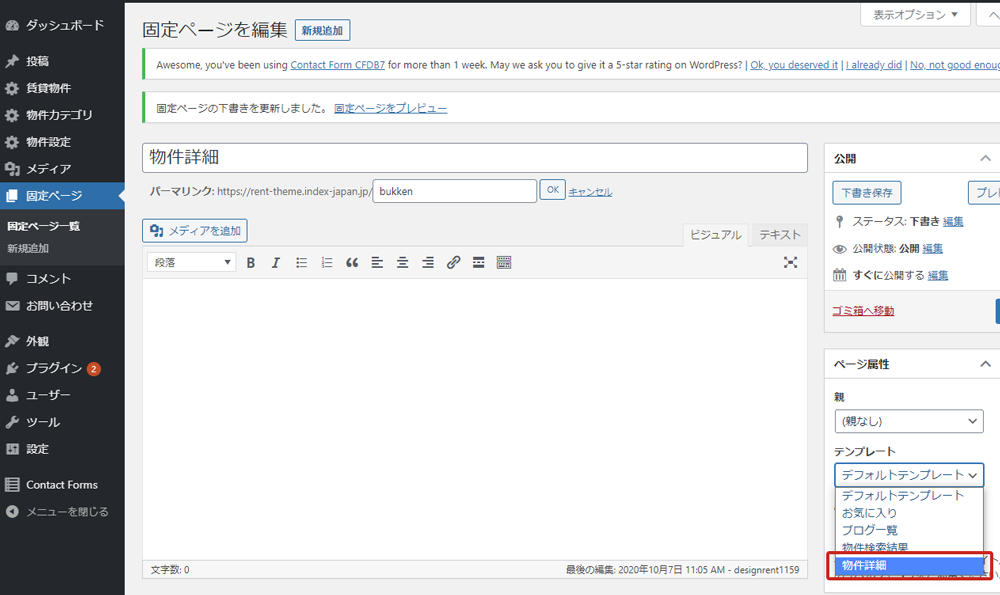The height and width of the screenshot is (595, 1000).
Task: Insert a numbered list
Action: pos(326,263)
